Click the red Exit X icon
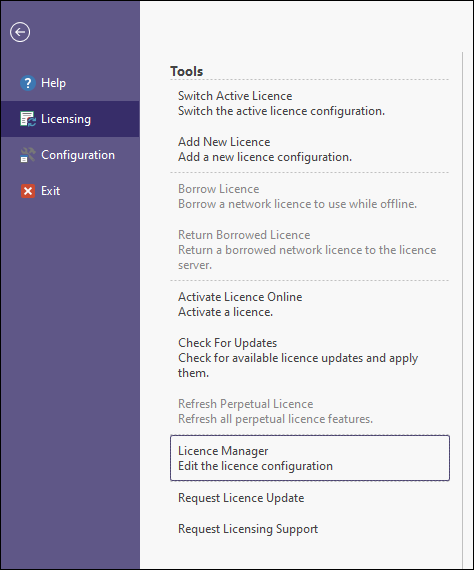 tap(28, 191)
